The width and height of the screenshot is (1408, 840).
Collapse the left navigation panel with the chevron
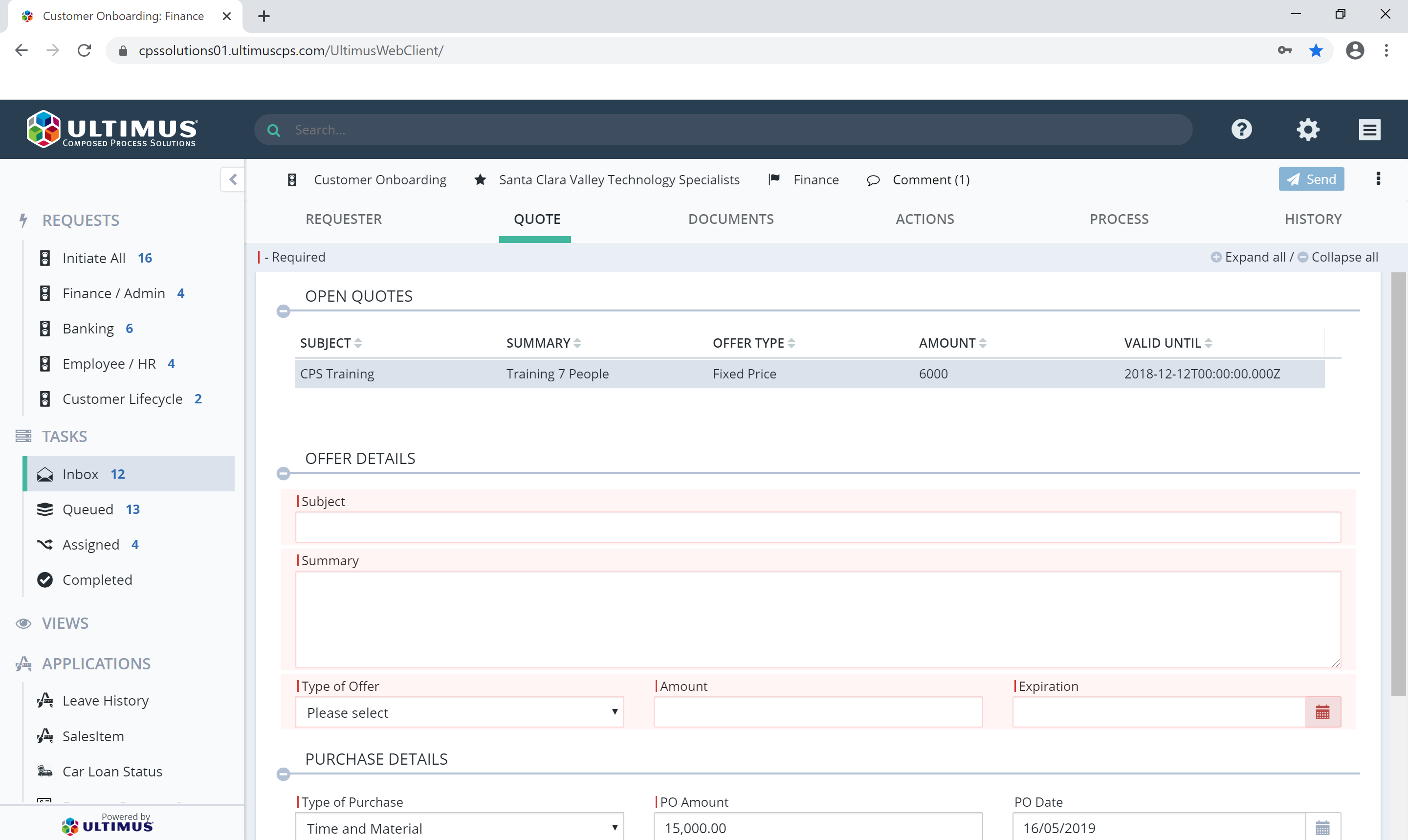pos(233,179)
